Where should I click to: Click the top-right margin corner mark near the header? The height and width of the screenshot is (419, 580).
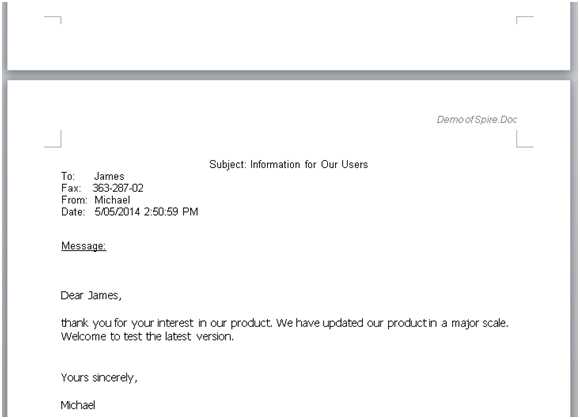(525, 139)
